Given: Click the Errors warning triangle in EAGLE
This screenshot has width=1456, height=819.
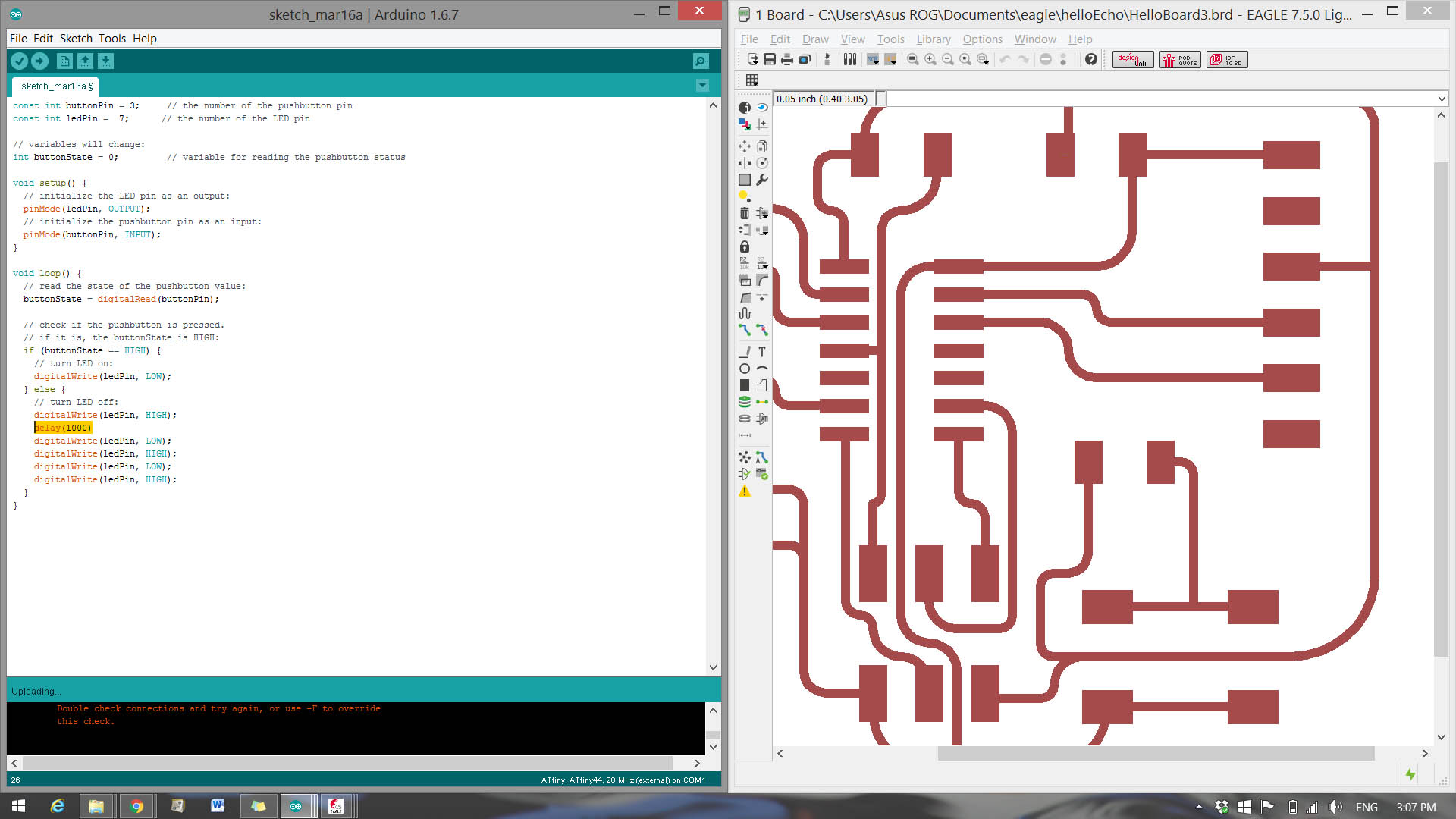Looking at the screenshot, I should click(x=745, y=491).
